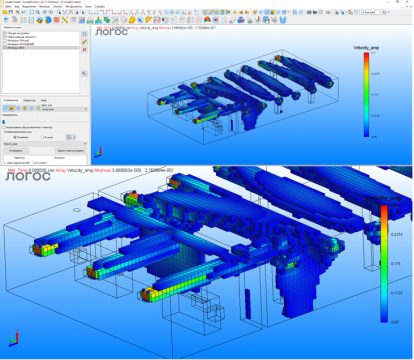Click the video camera record icon in toolbar
Screen dimensions: 414x360
point(315,12)
